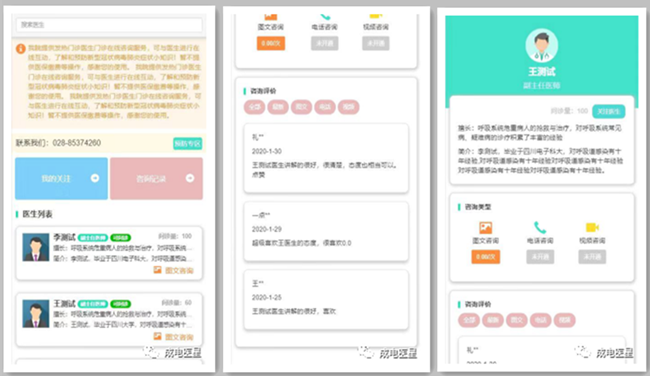The height and width of the screenshot is (376, 650).
Task: Click the arrow icon on the 咨询记录 card
Action: 190,178
